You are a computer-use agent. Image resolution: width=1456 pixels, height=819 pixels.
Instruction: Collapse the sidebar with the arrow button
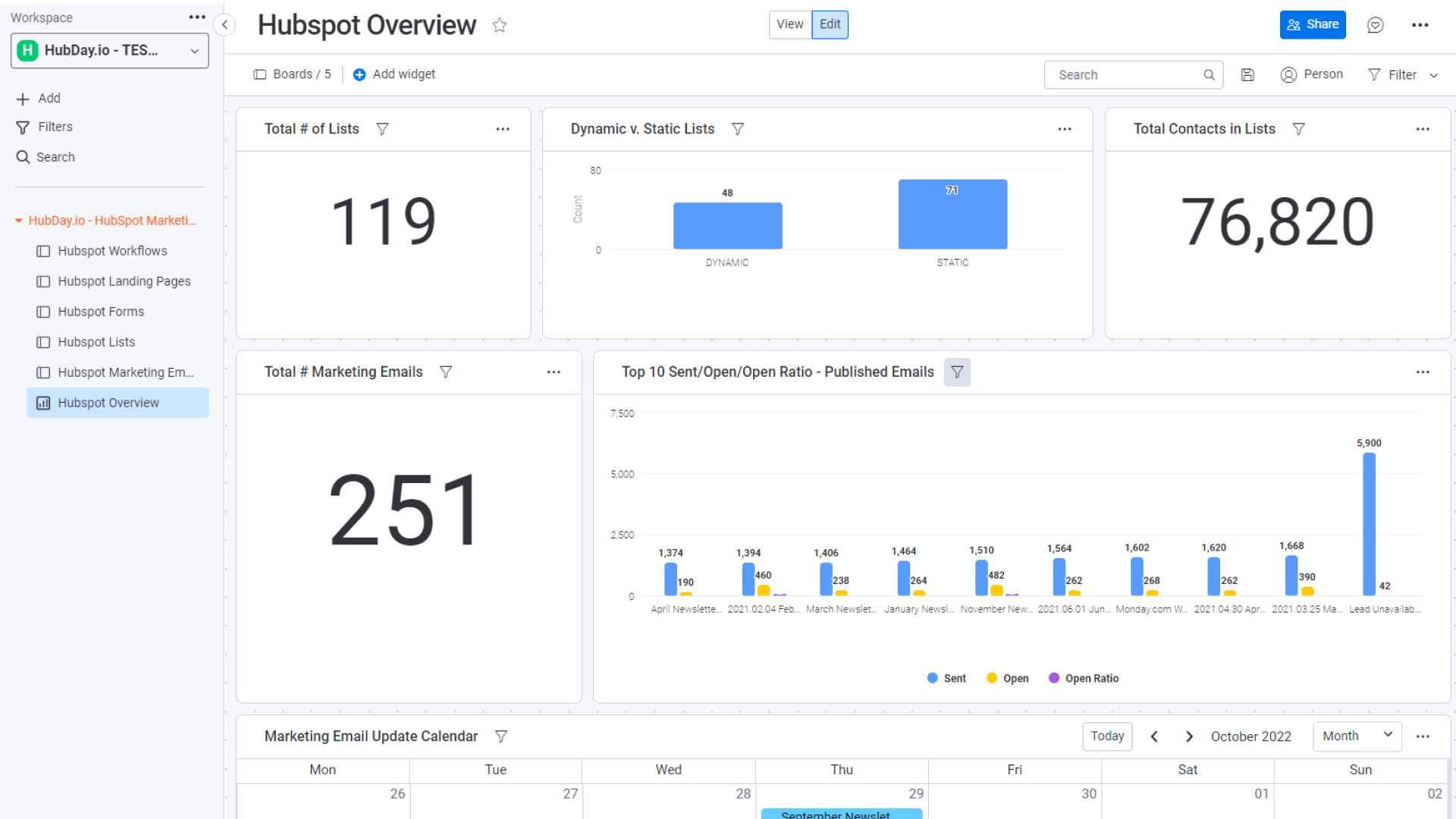[224, 25]
